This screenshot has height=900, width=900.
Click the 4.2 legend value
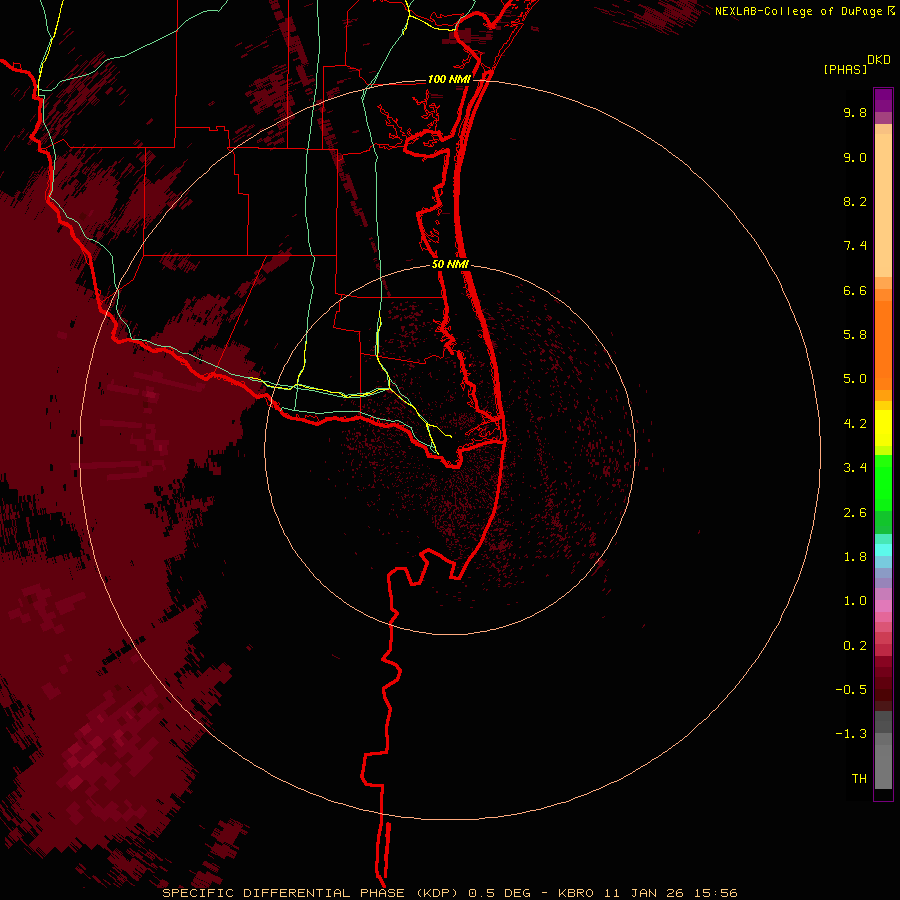point(855,424)
